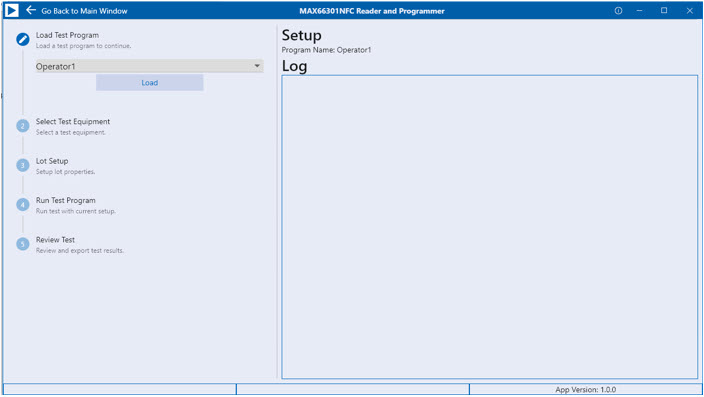Click the back arrow icon
Image resolution: width=704 pixels, height=397 pixels.
coord(31,10)
